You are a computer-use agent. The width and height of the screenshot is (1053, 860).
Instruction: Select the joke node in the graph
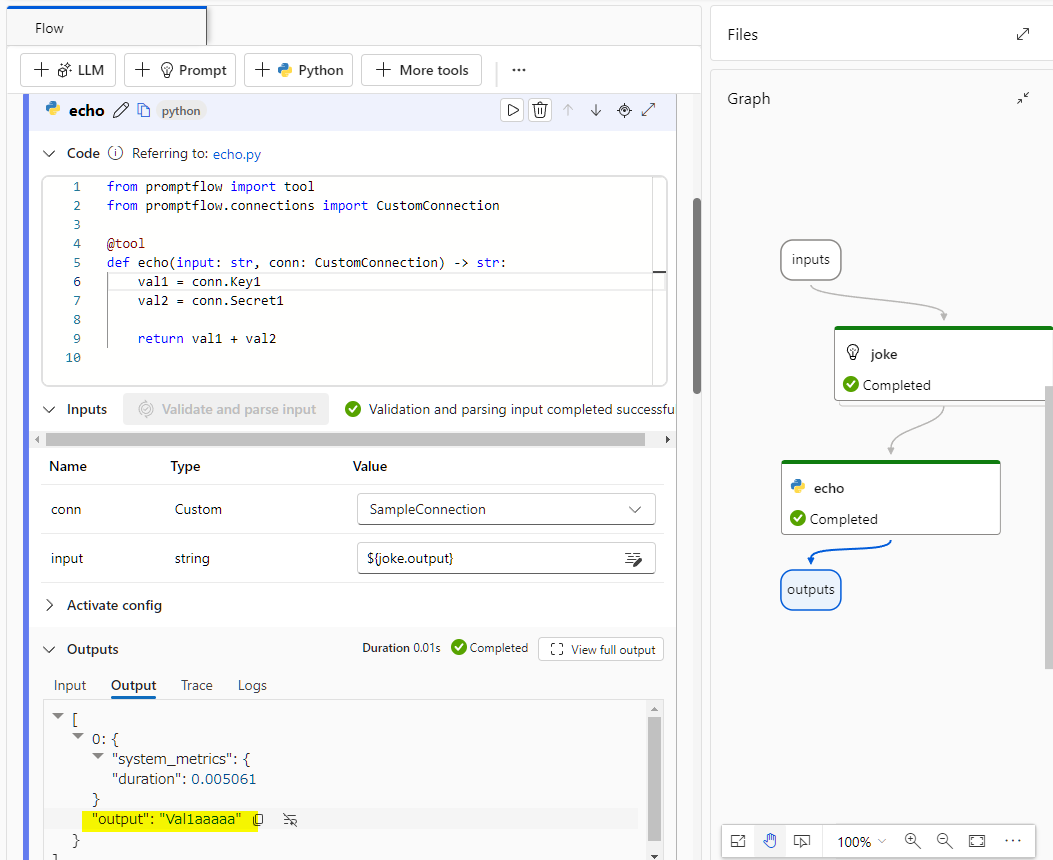[943, 364]
